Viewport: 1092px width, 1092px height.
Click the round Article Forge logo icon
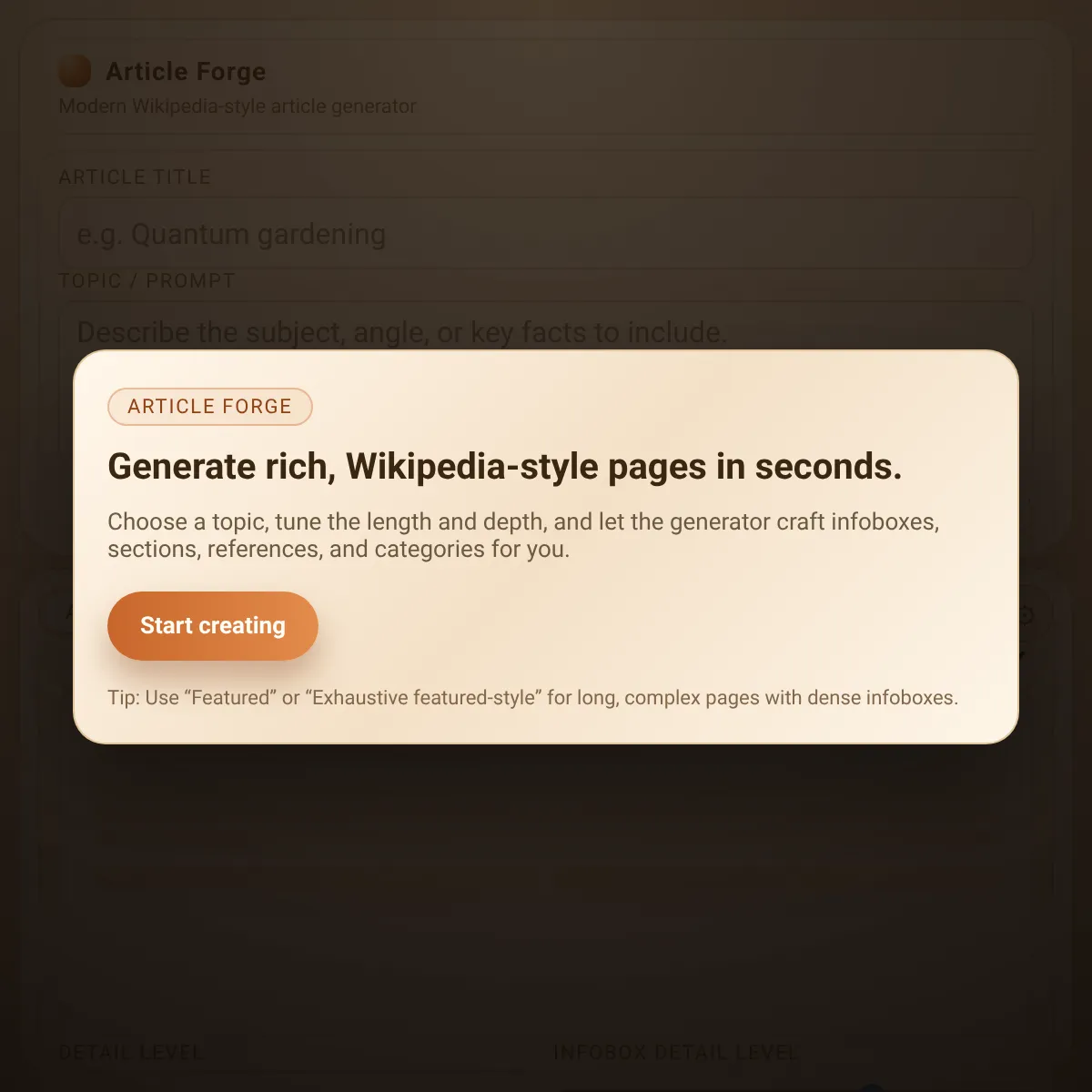[75, 71]
